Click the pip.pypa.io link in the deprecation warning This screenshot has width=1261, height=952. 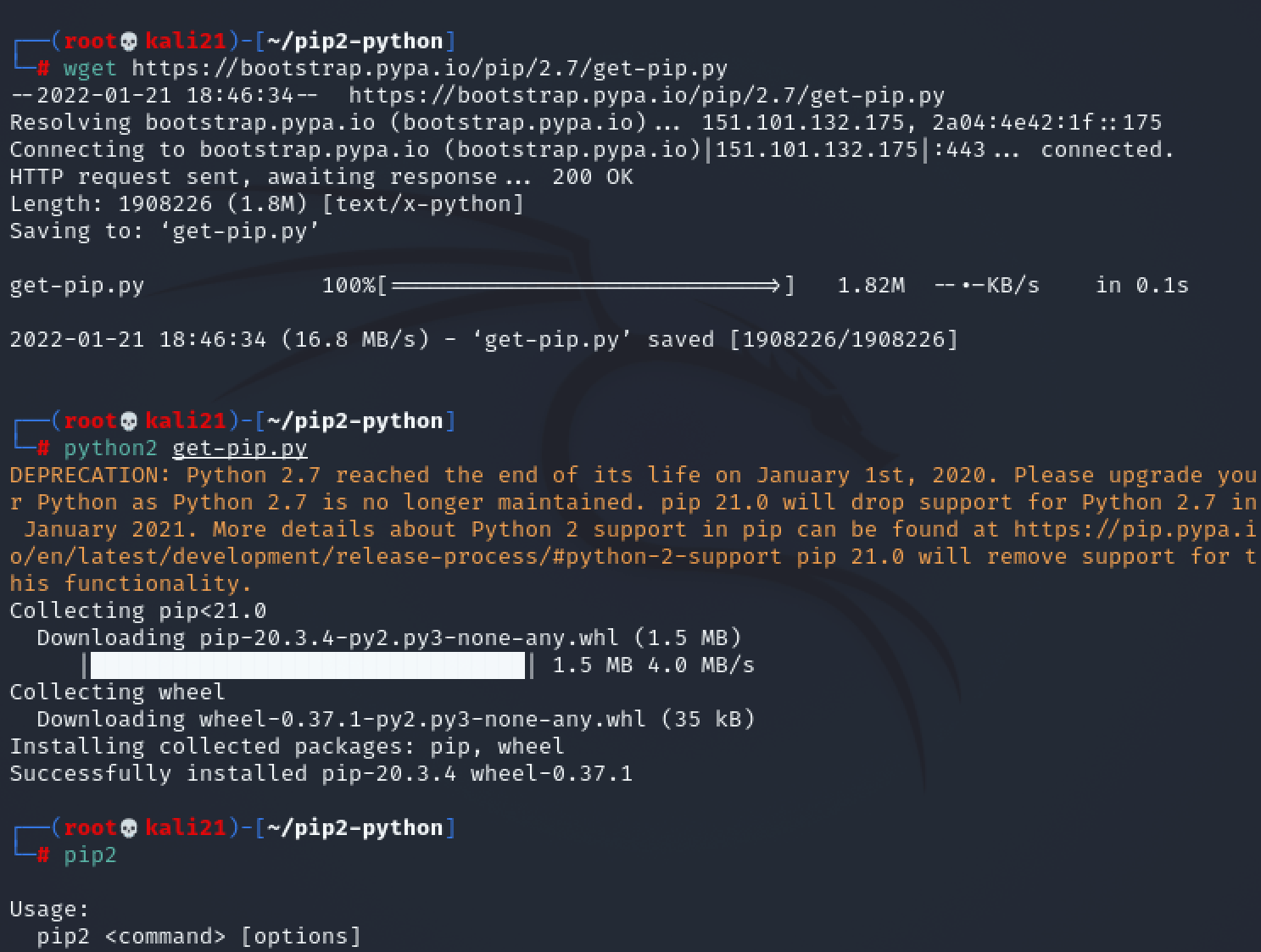pyautogui.click(x=1135, y=530)
